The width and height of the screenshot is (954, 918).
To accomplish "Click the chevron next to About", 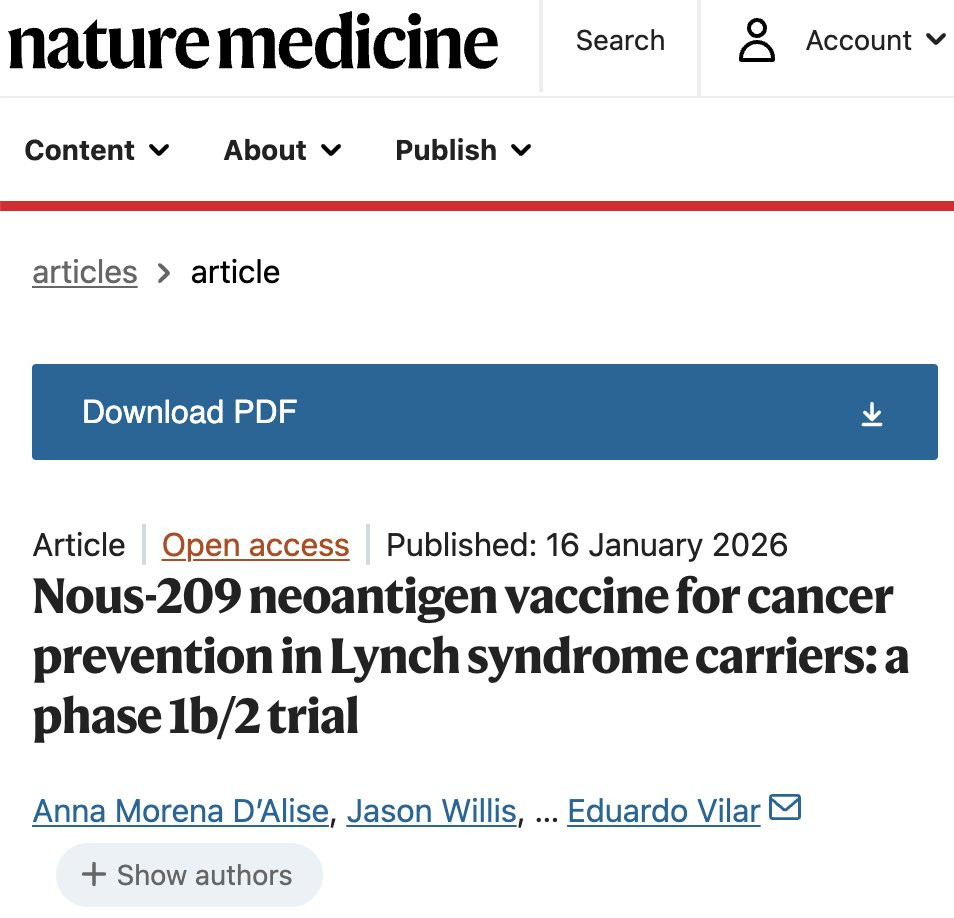I will pos(332,150).
